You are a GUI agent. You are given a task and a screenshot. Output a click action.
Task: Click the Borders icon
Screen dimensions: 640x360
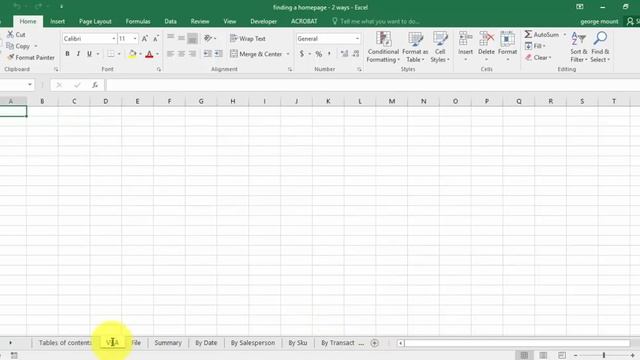111,54
